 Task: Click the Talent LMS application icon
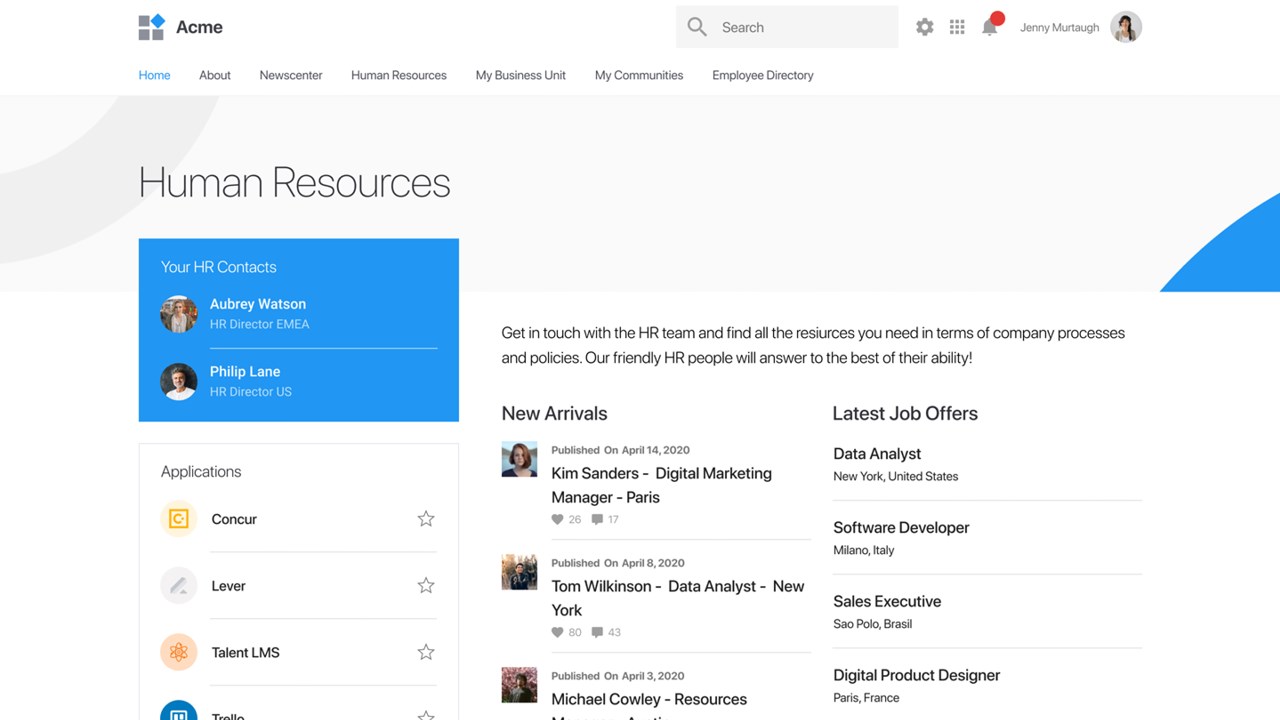(179, 652)
